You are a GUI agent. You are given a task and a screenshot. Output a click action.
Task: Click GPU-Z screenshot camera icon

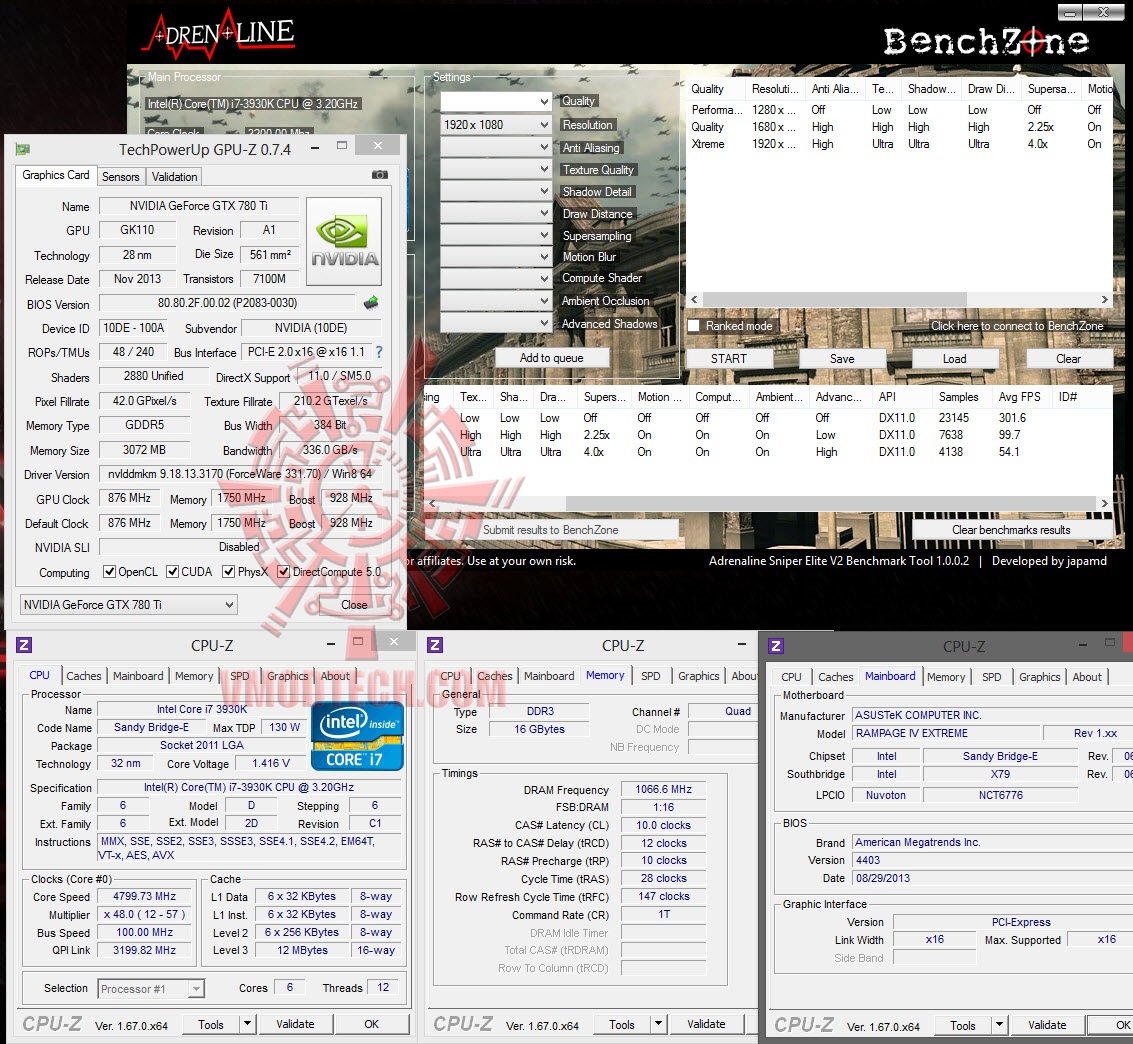379,175
